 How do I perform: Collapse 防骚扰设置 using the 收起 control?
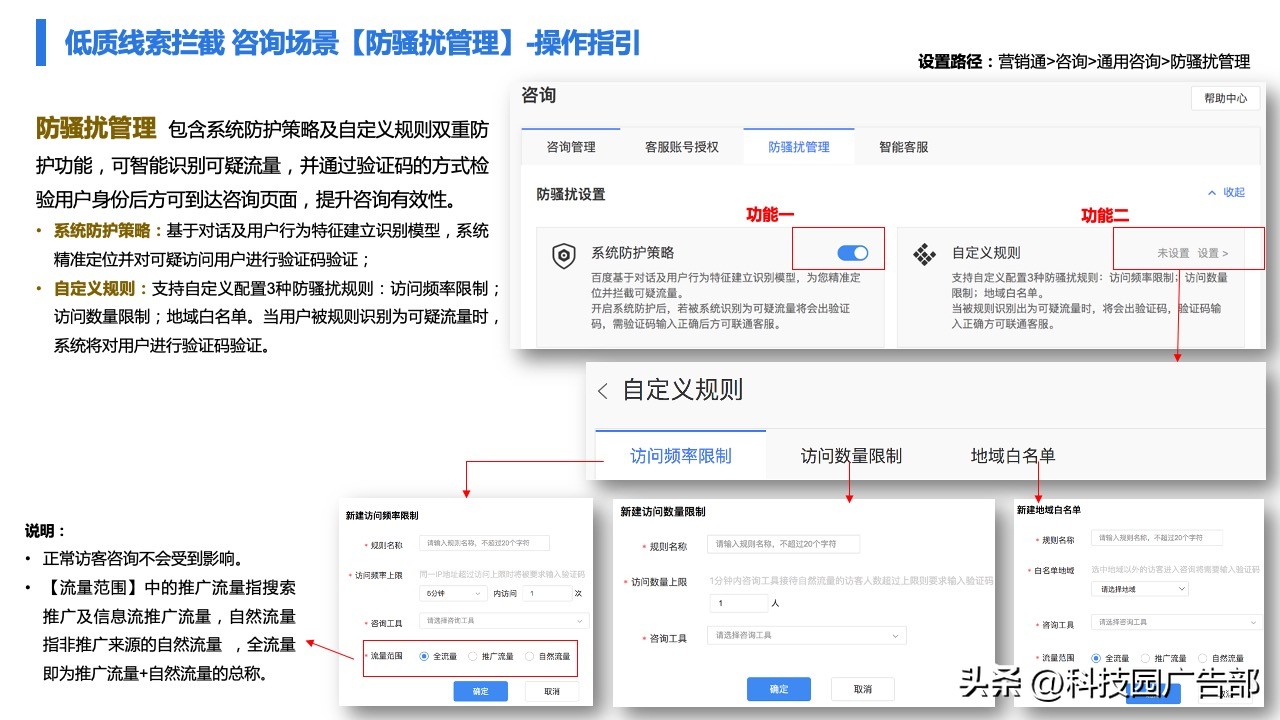(1225, 194)
